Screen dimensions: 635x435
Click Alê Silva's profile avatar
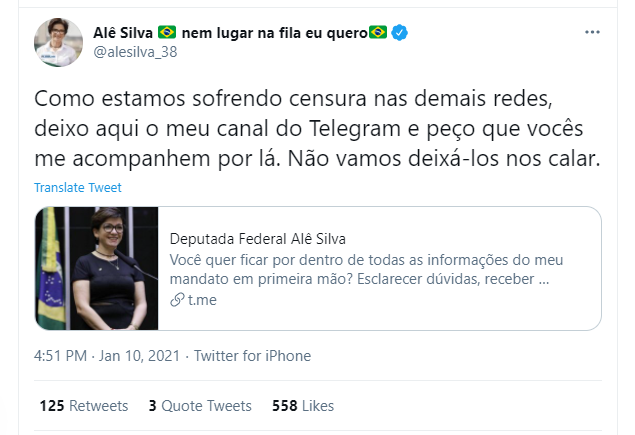[x=58, y=42]
